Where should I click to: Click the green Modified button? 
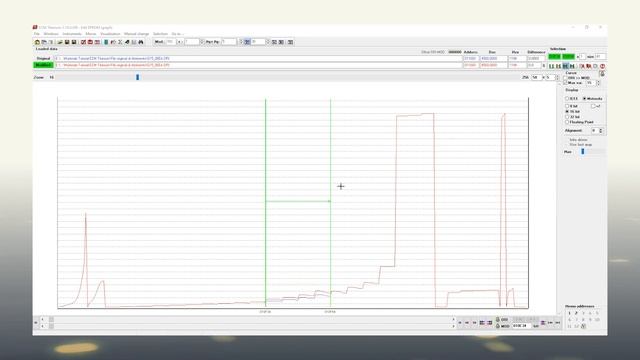43,65
